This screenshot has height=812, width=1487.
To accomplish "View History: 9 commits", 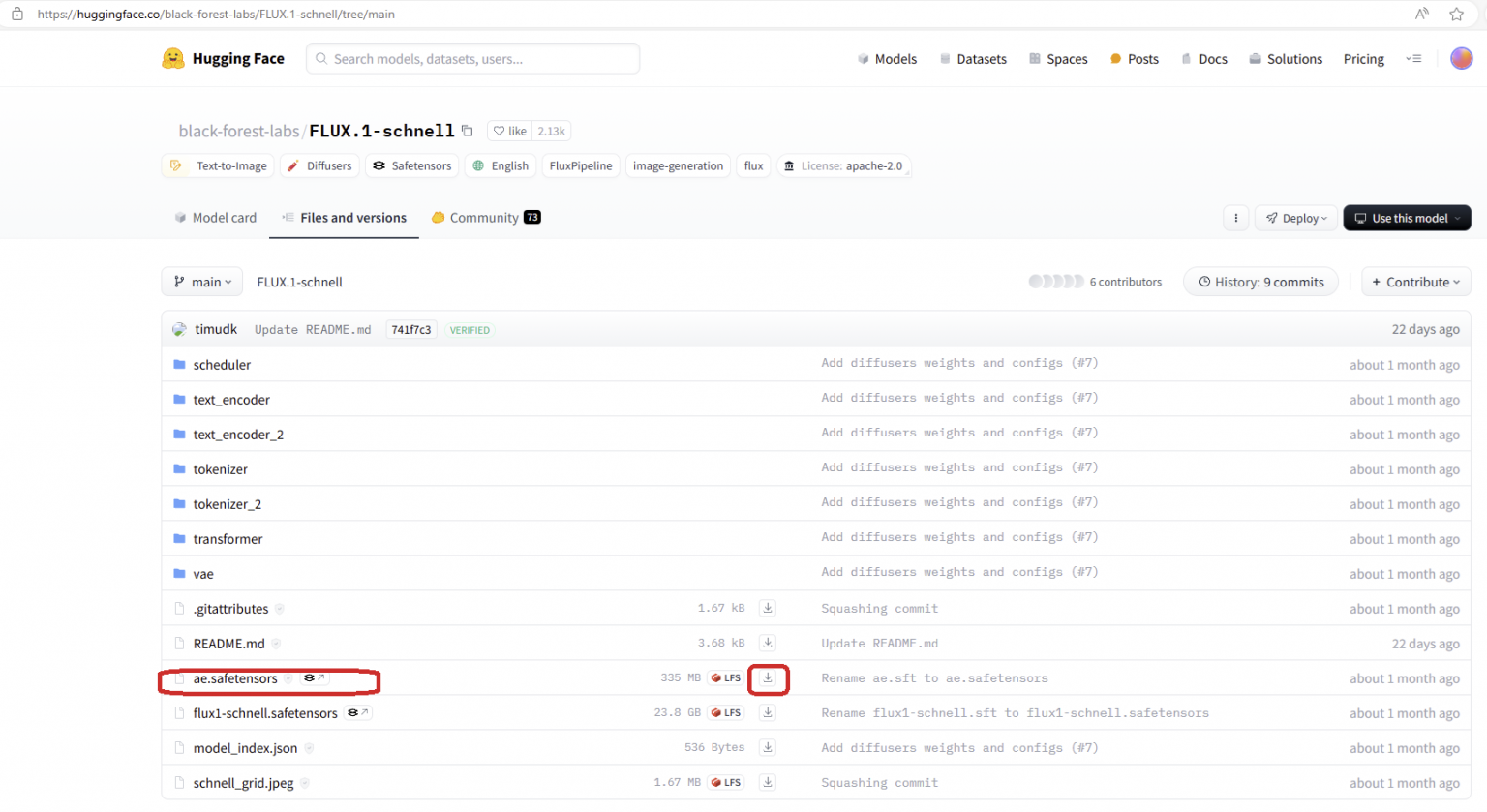I will click(1260, 282).
